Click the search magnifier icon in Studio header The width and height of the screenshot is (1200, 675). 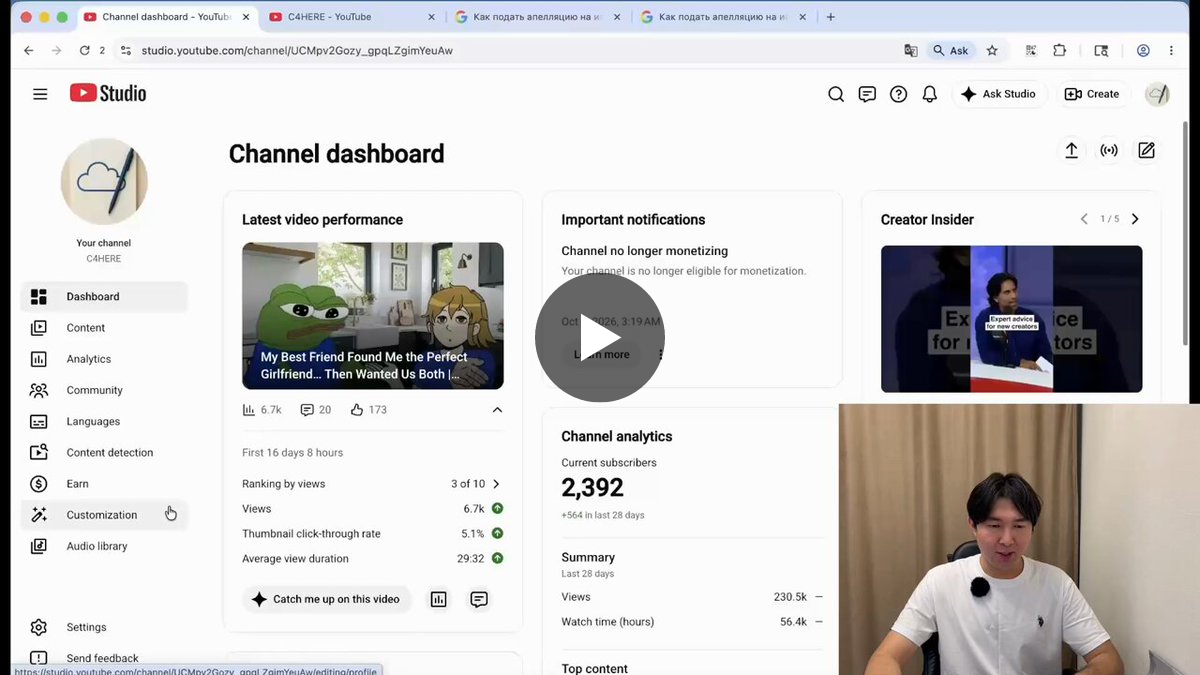[x=836, y=94]
